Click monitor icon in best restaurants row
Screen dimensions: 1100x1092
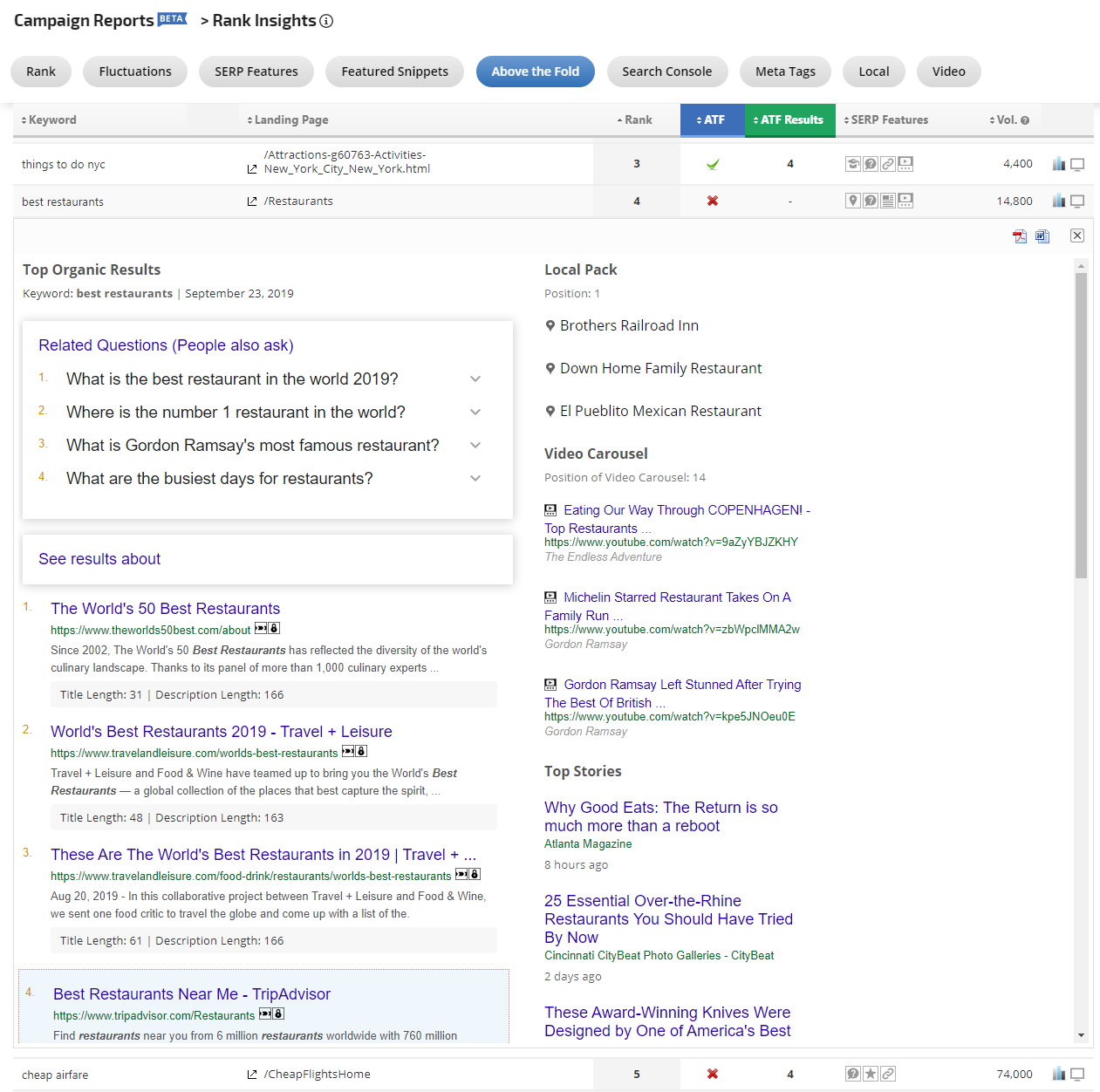pyautogui.click(x=1077, y=201)
